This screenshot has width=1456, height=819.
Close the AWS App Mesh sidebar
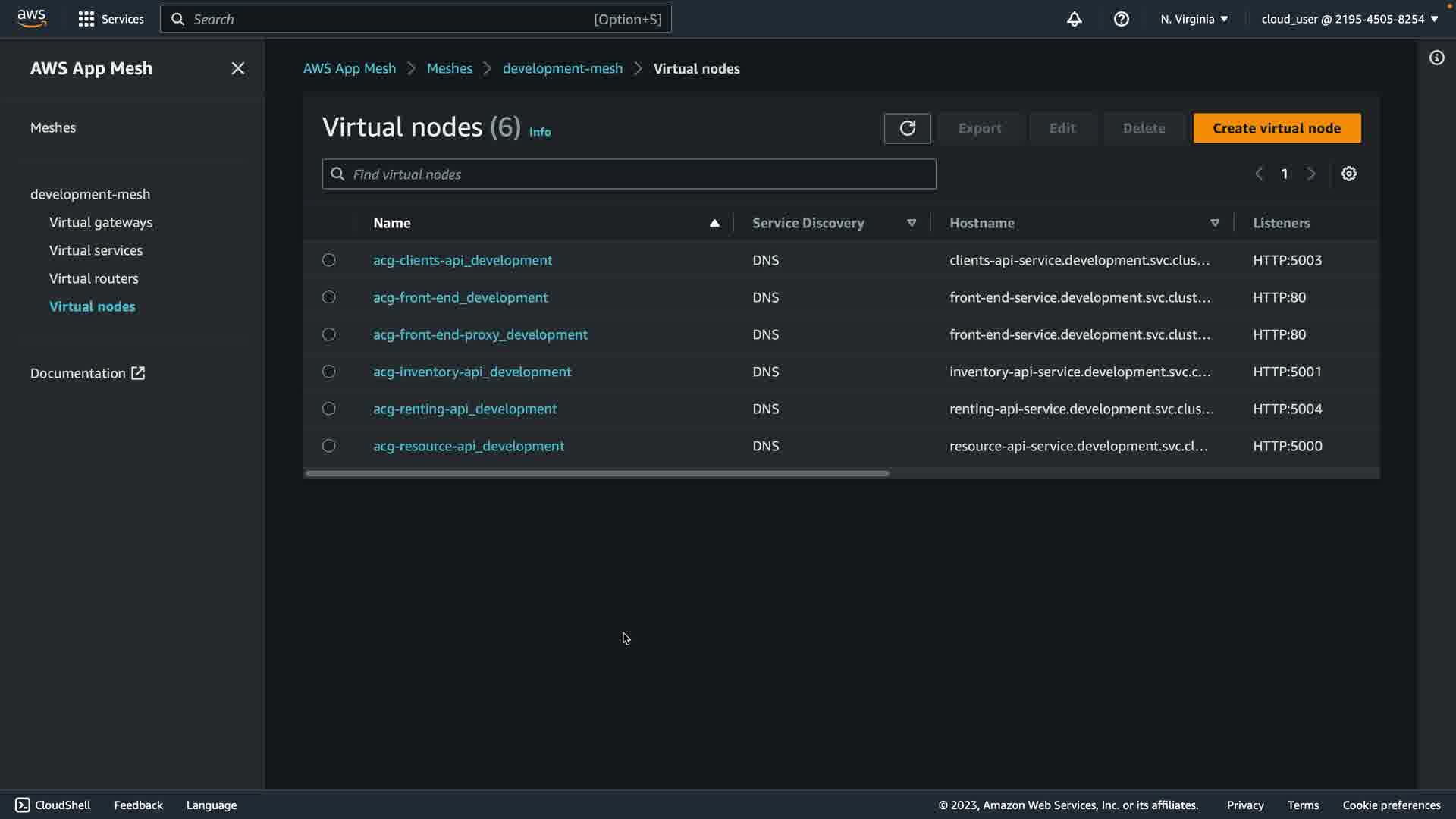[237, 68]
